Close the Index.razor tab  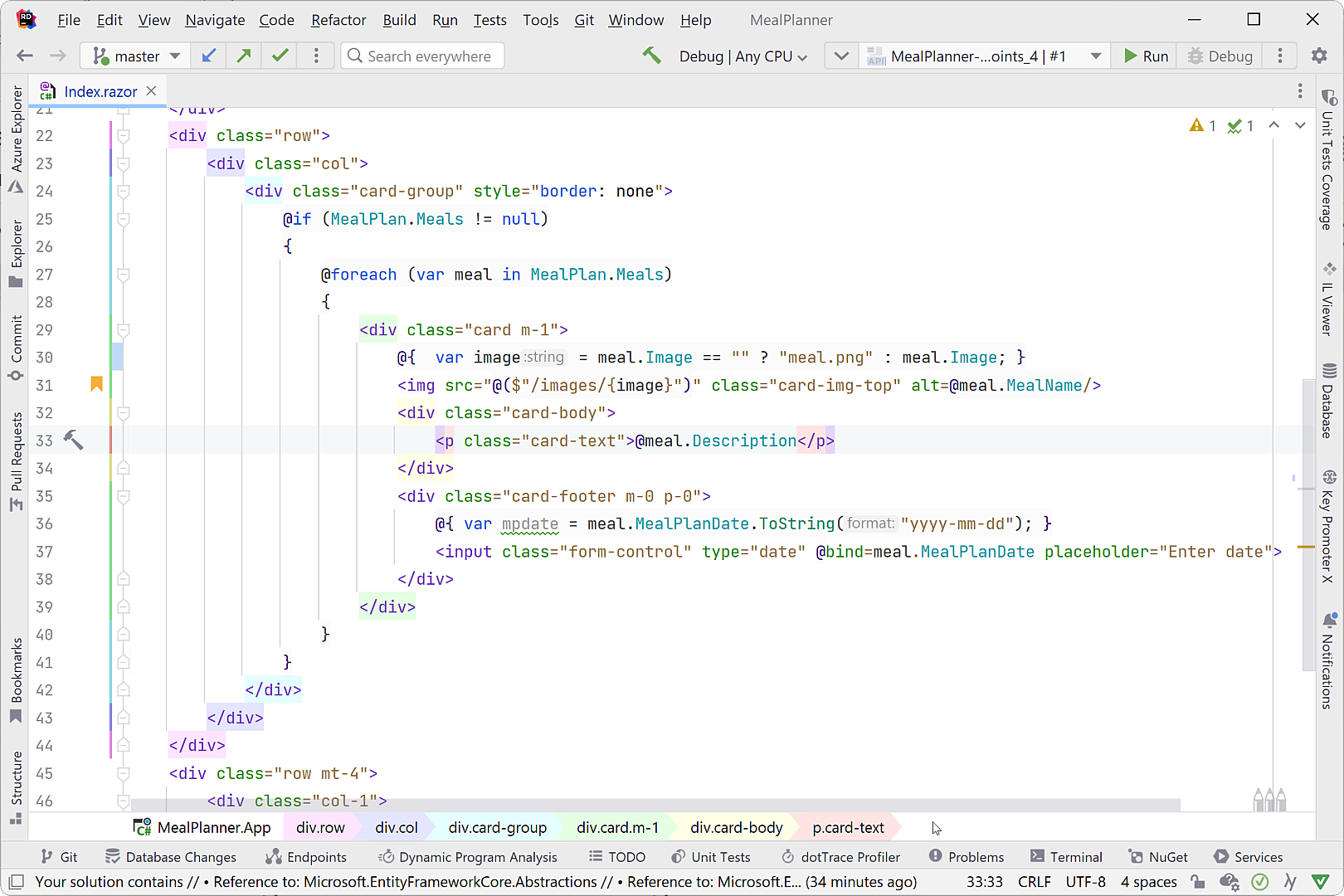152,91
